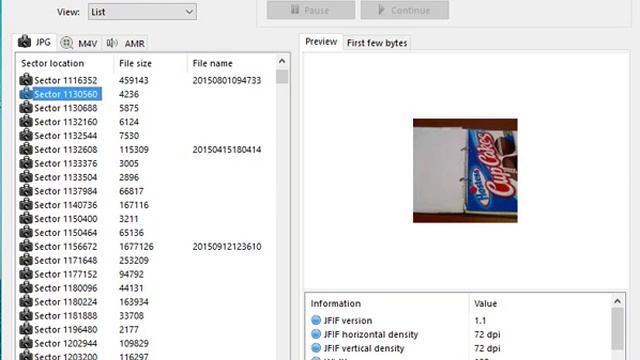Viewport: 640px width, 360px height.
Task: Click camera icon for Sector 1137984
Action: pyautogui.click(x=26, y=191)
